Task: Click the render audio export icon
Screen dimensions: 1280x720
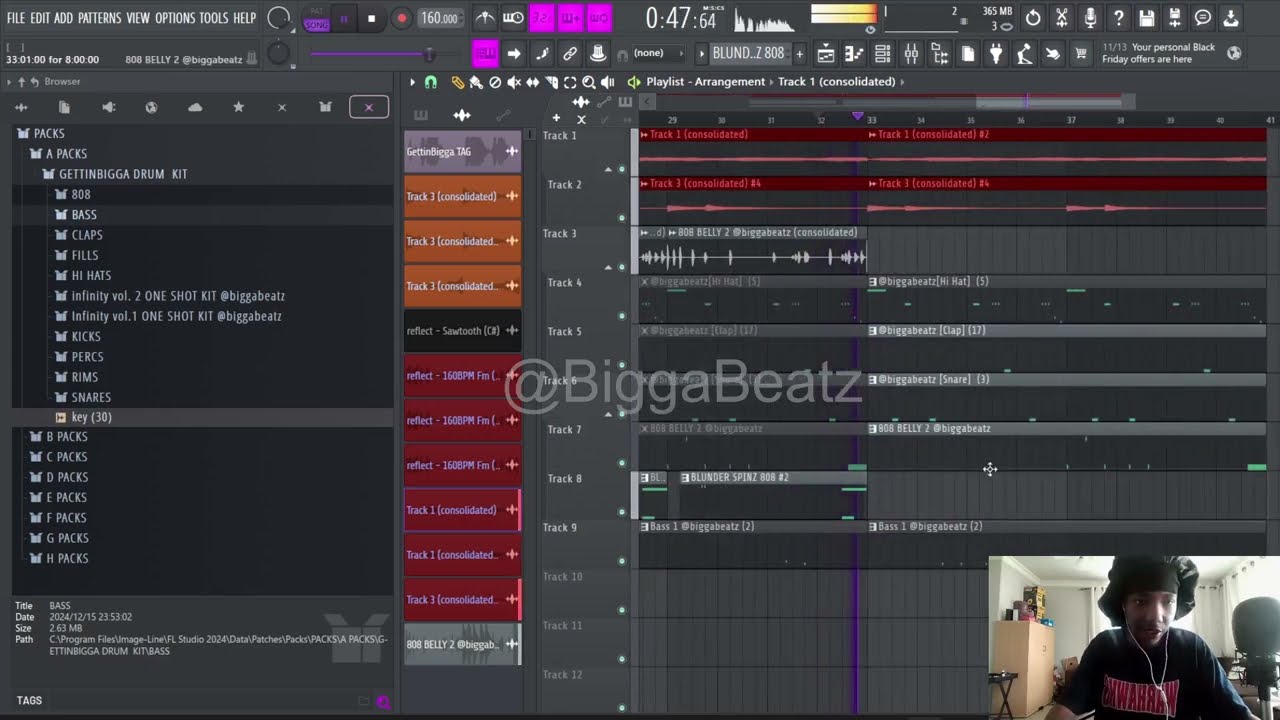Action: [1174, 18]
